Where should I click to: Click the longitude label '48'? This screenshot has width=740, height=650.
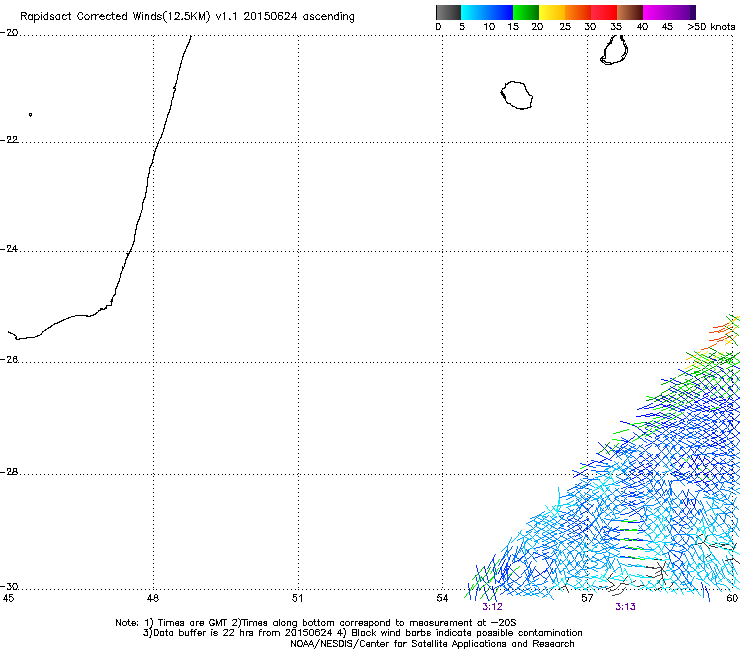(x=152, y=599)
